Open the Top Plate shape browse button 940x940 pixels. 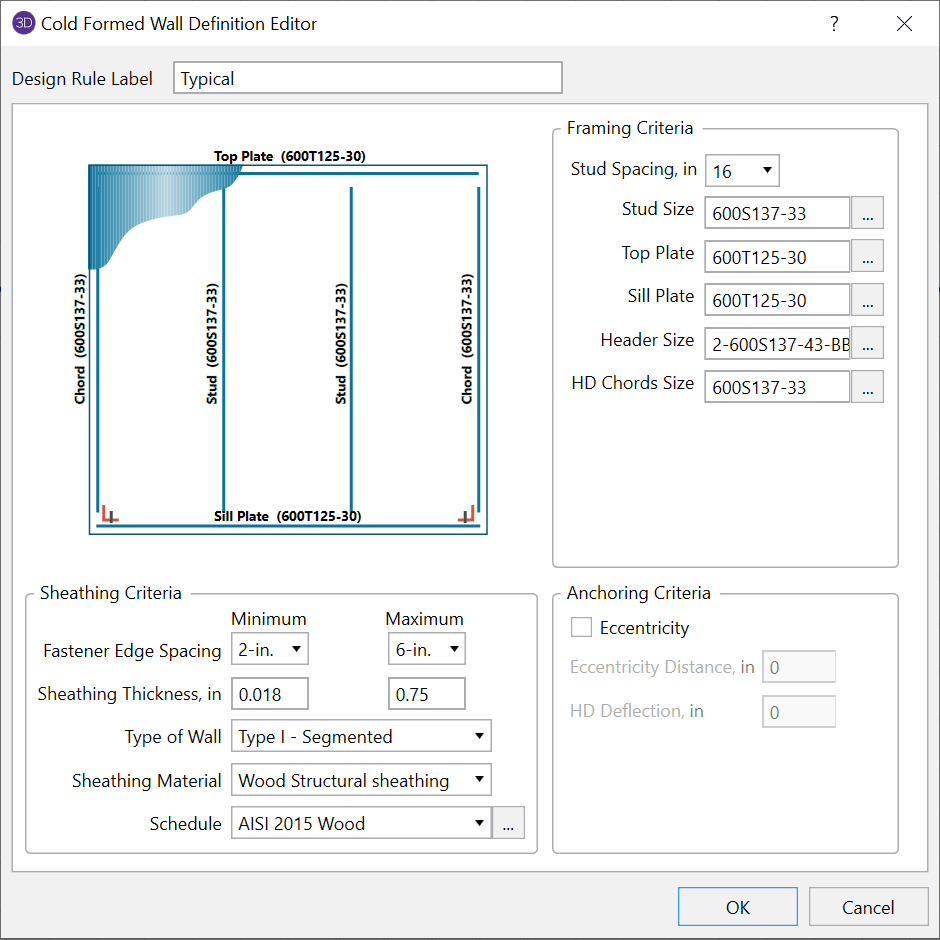pyautogui.click(x=867, y=256)
